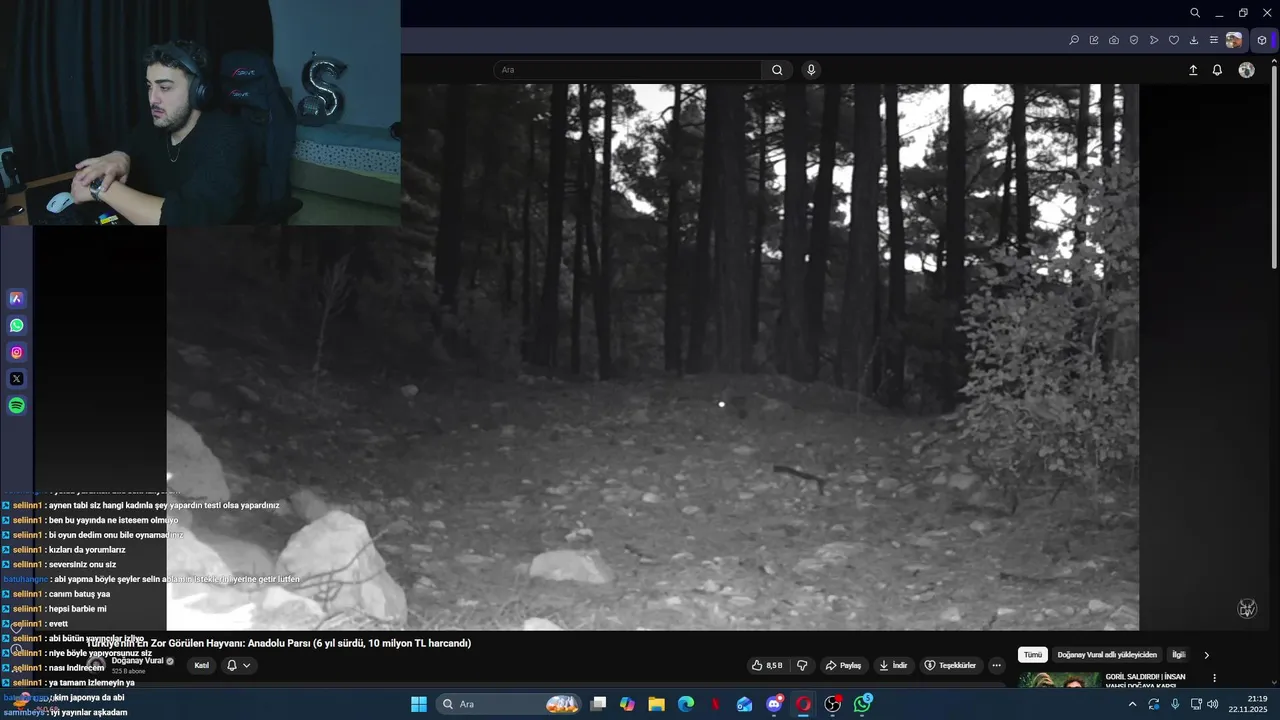Open the privacy shield icon
1280x720 pixels.
click(x=1134, y=40)
